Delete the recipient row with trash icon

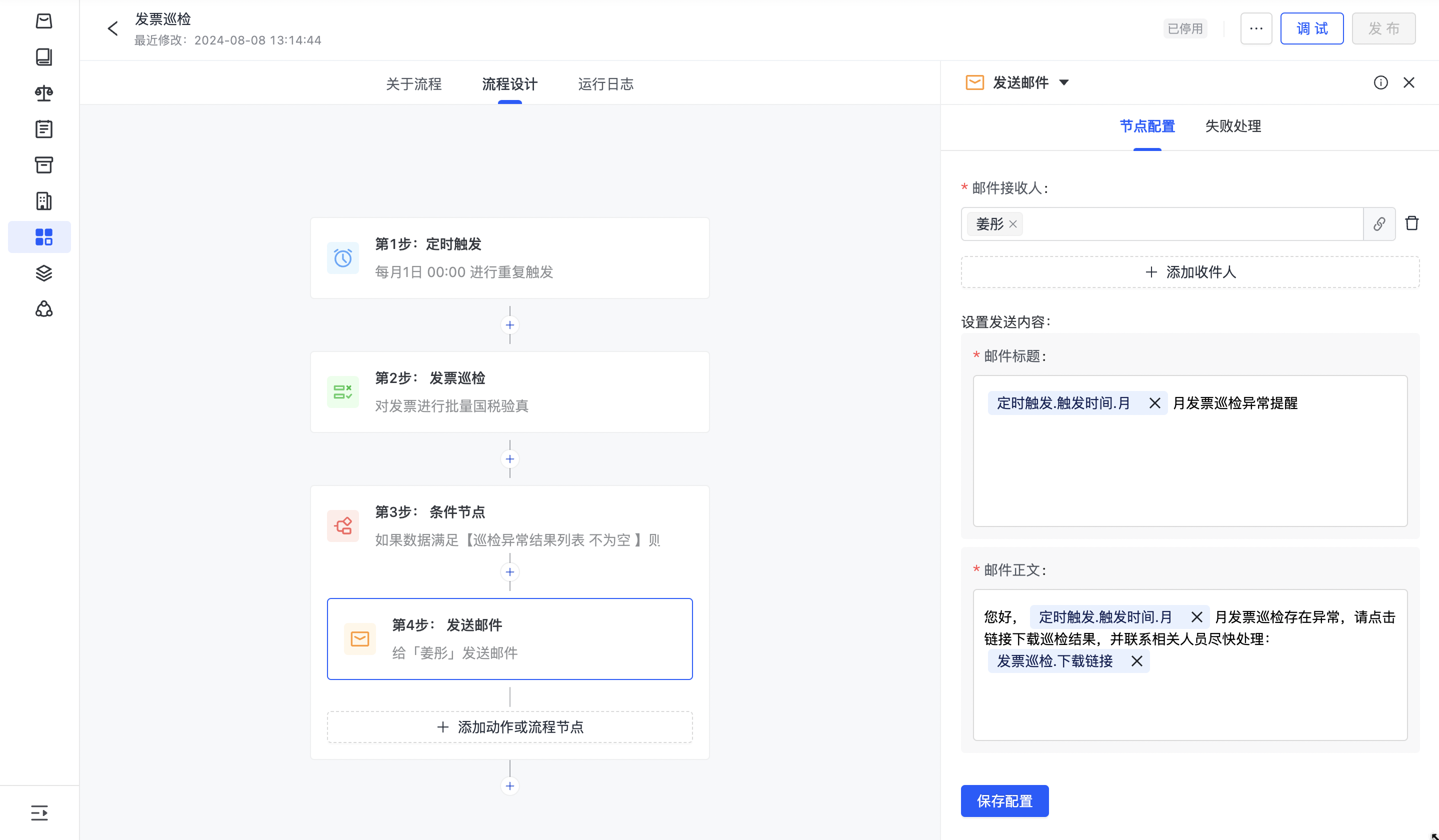click(x=1411, y=223)
